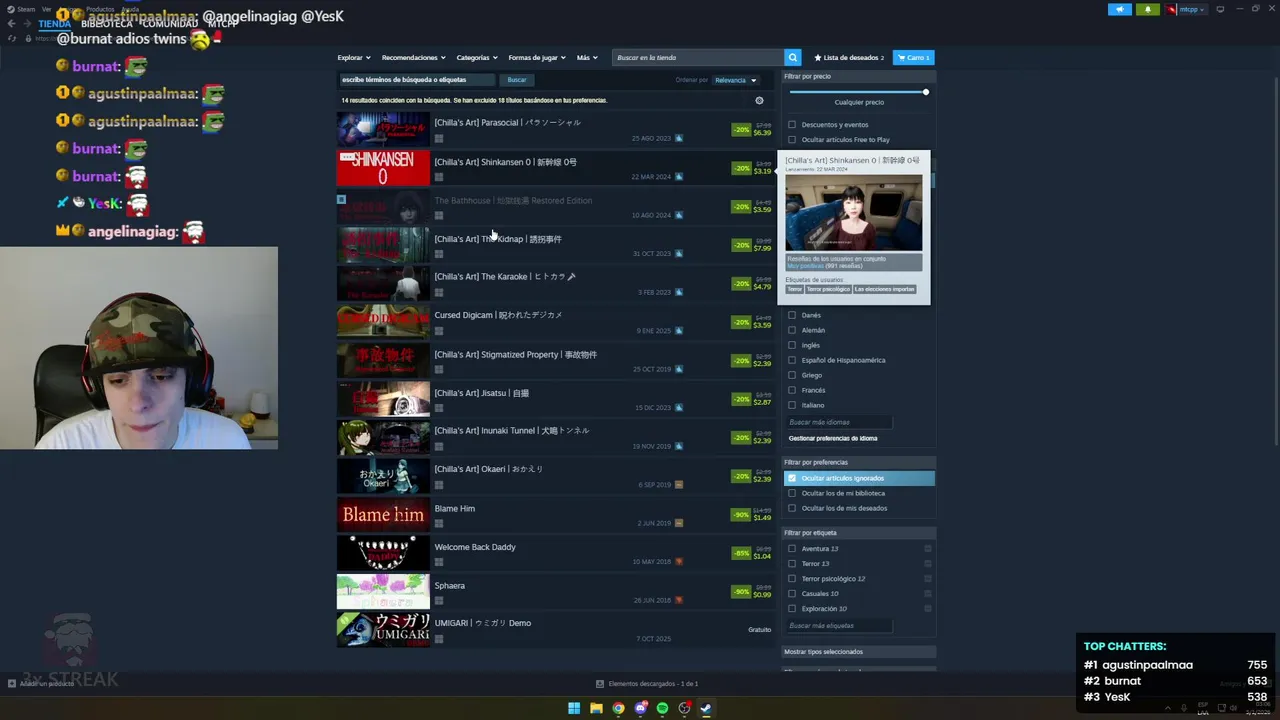Image resolution: width=1280 pixels, height=720 pixels.
Task: Click Windows platform icon under Sphaera
Action: 438,601
